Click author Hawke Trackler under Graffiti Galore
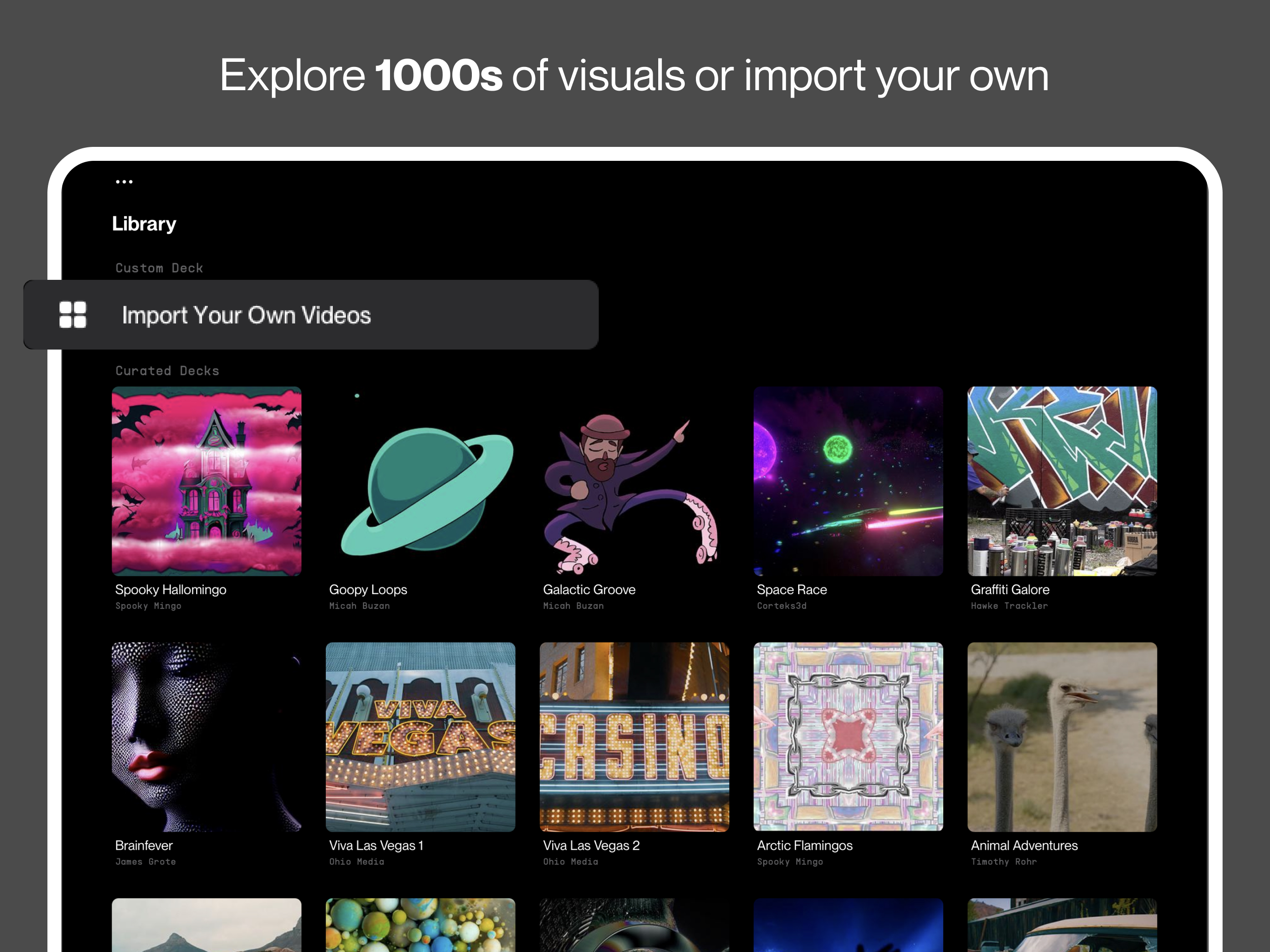Viewport: 1270px width, 952px height. [x=1009, y=606]
